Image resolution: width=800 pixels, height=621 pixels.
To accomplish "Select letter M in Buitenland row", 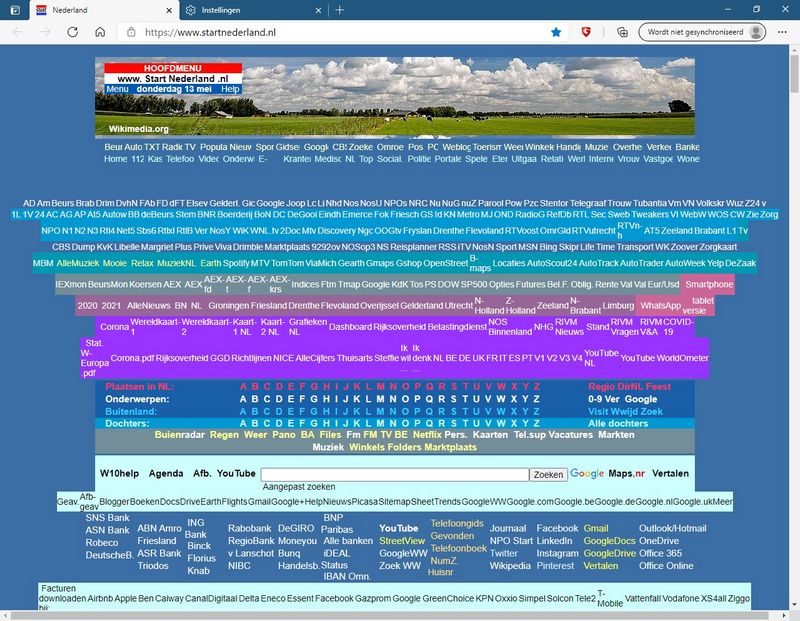I will click(x=381, y=411).
